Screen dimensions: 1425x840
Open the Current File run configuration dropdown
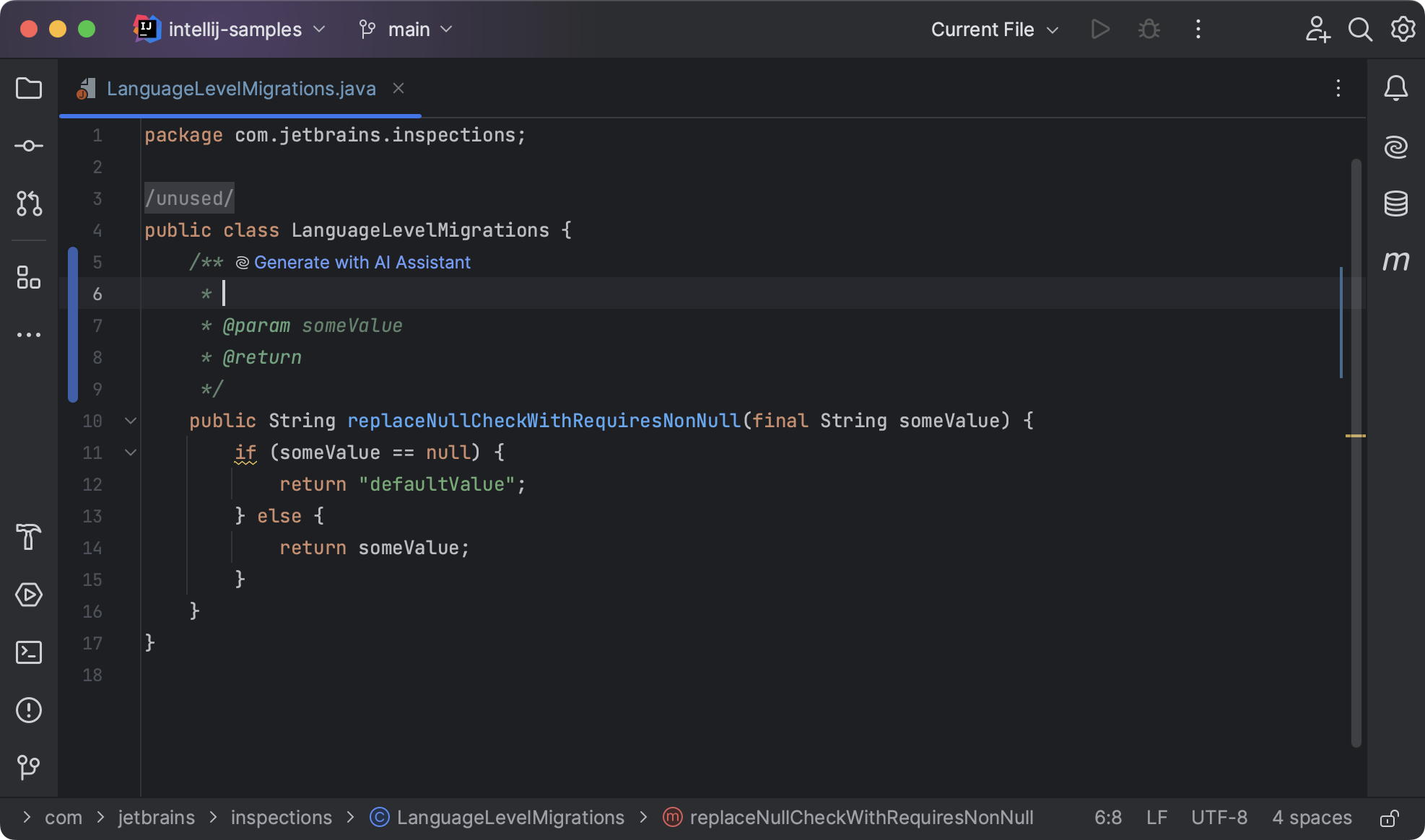point(994,30)
